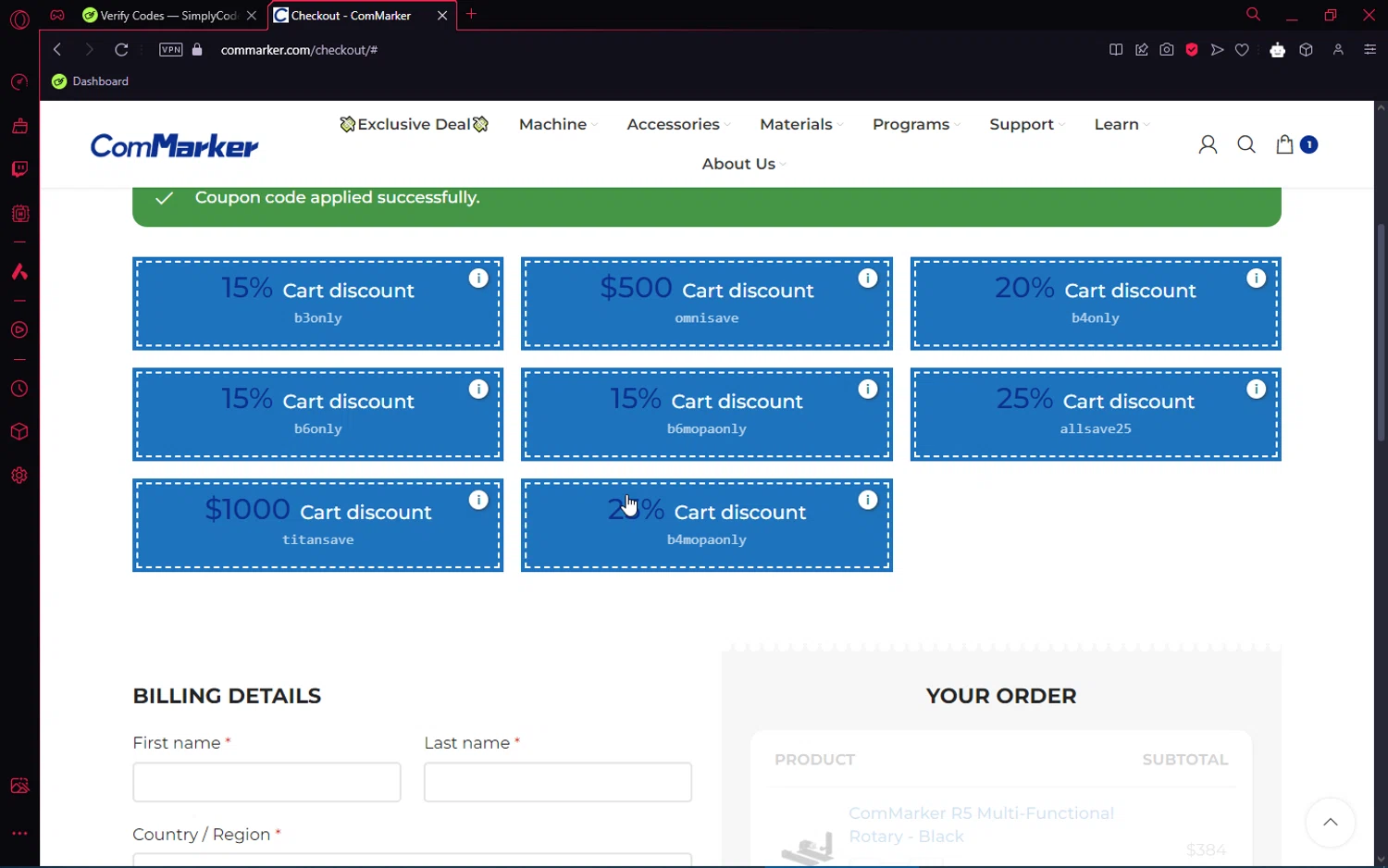Image resolution: width=1388 pixels, height=868 pixels.
Task: Expand the Support menu
Action: point(1027,124)
